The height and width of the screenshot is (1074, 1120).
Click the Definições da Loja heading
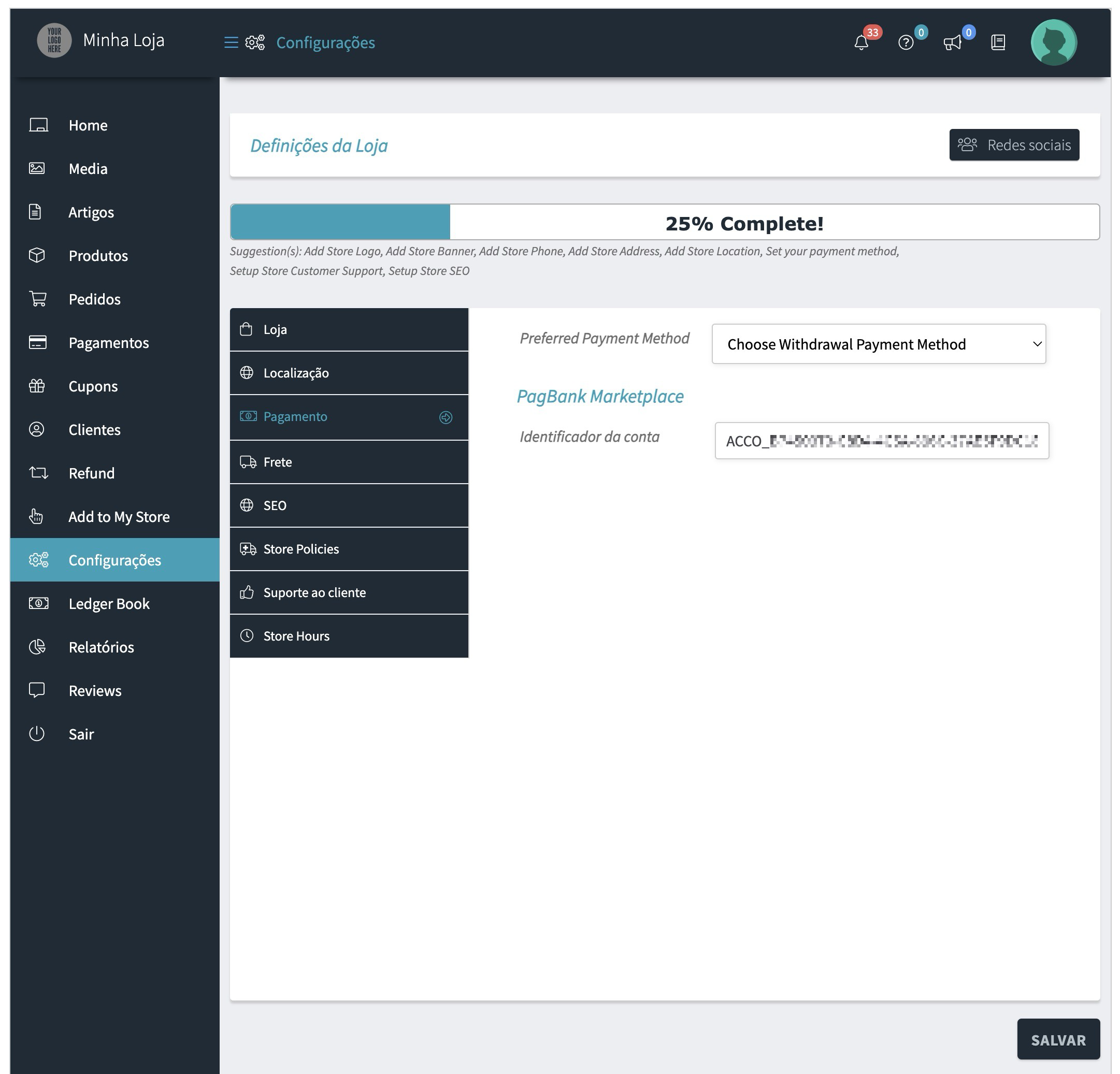tap(319, 146)
